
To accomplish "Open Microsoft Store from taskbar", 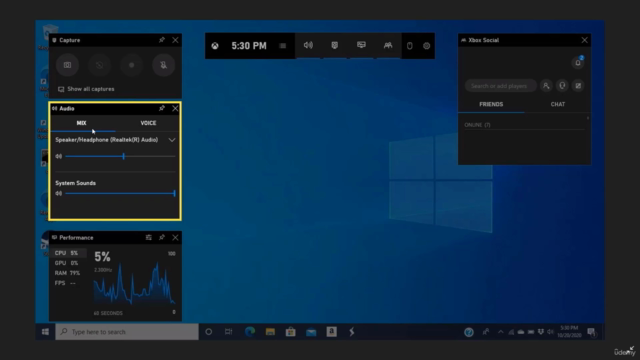I will click(x=291, y=332).
